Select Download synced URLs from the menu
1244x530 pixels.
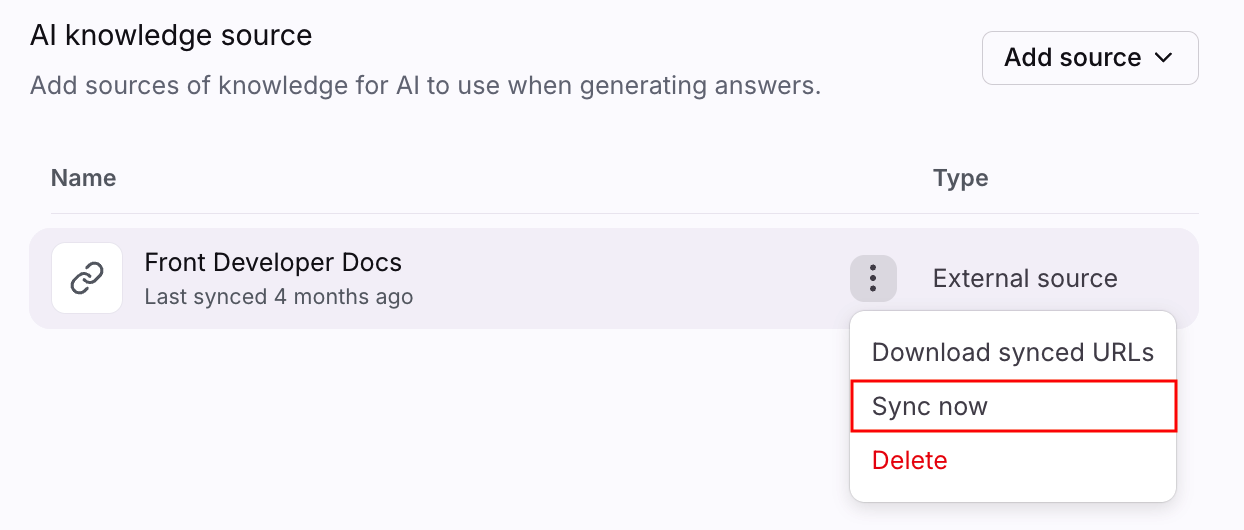[x=1012, y=352]
